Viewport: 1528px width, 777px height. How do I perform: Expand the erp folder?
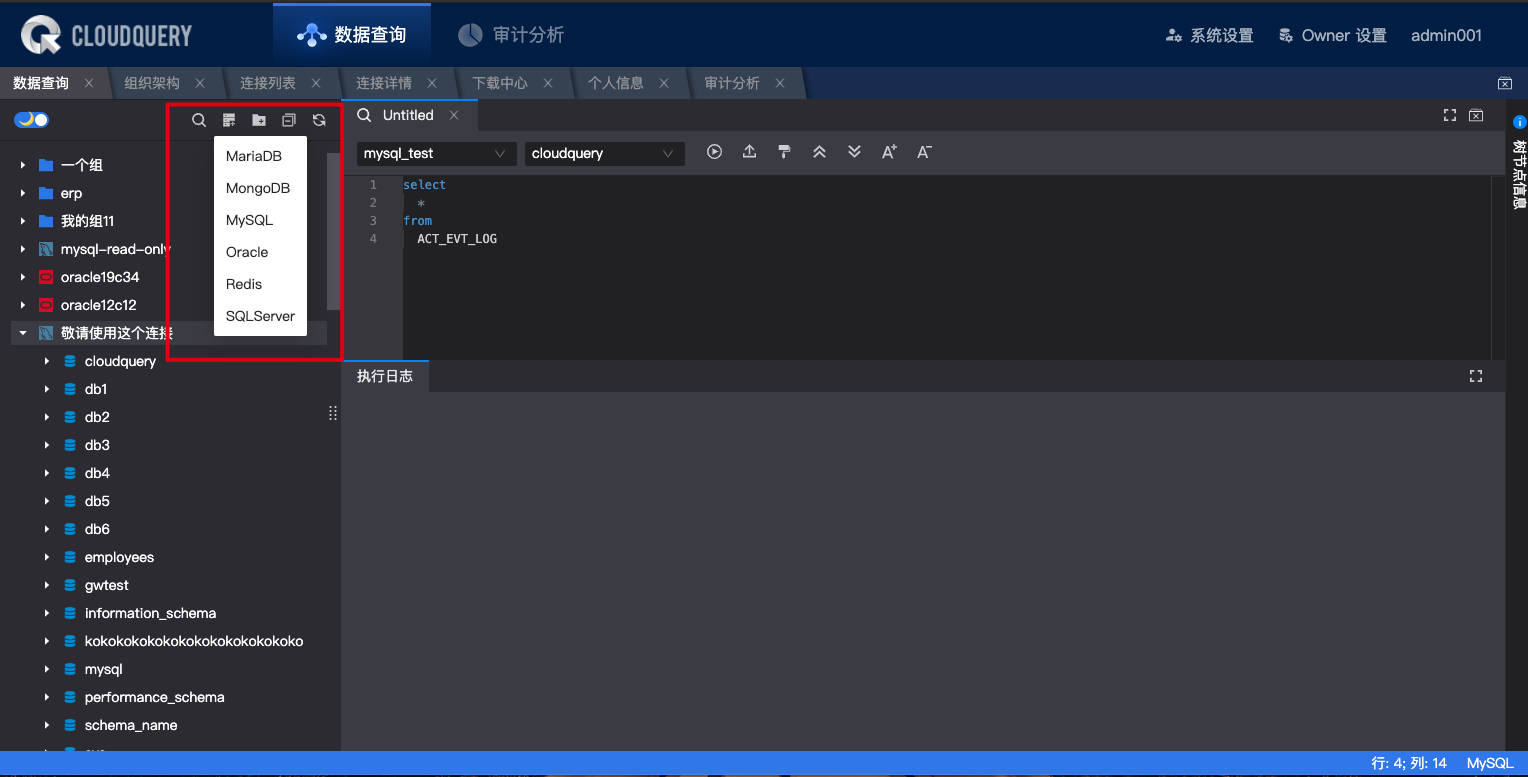23,193
